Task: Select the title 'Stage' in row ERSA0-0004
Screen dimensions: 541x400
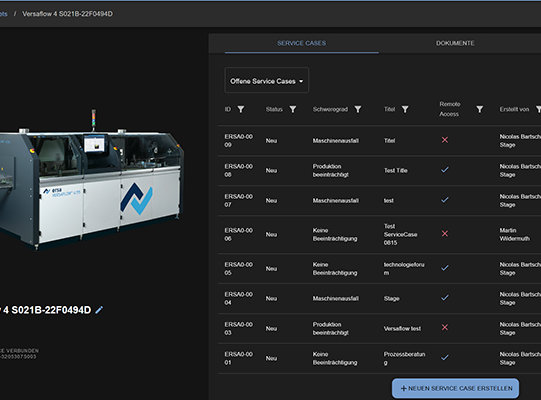Action: [x=392, y=298]
